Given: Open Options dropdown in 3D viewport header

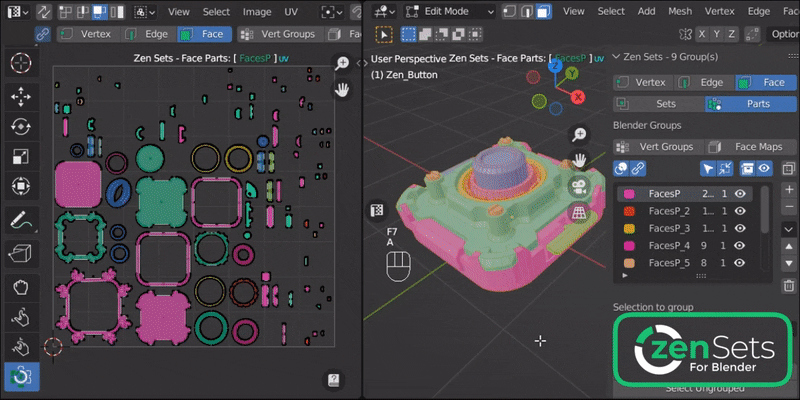Looking at the screenshot, I should pyautogui.click(x=783, y=34).
